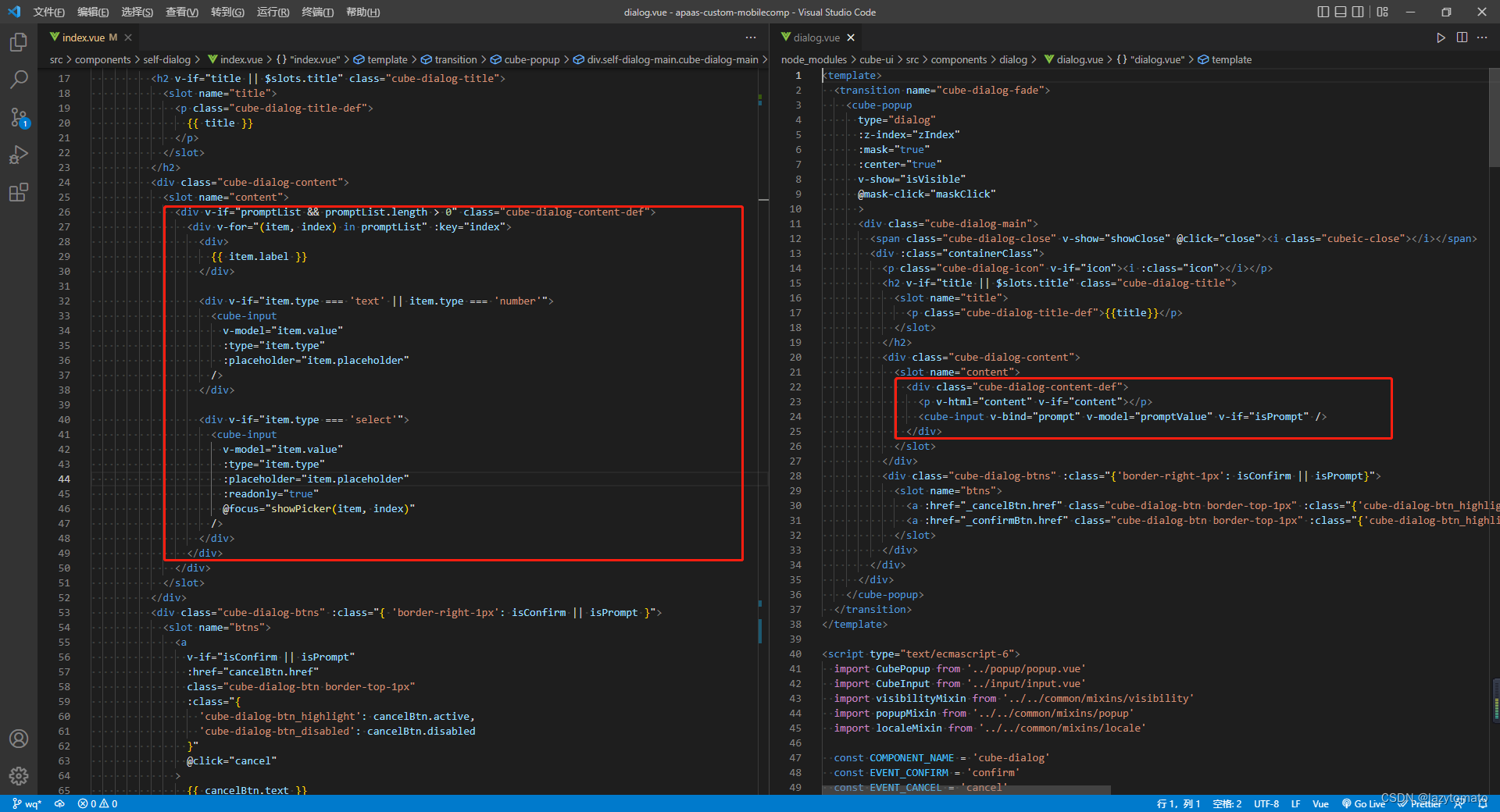This screenshot has width=1500, height=812.
Task: Open the dialog folder breadcrumb in right editor
Action: 1013,59
